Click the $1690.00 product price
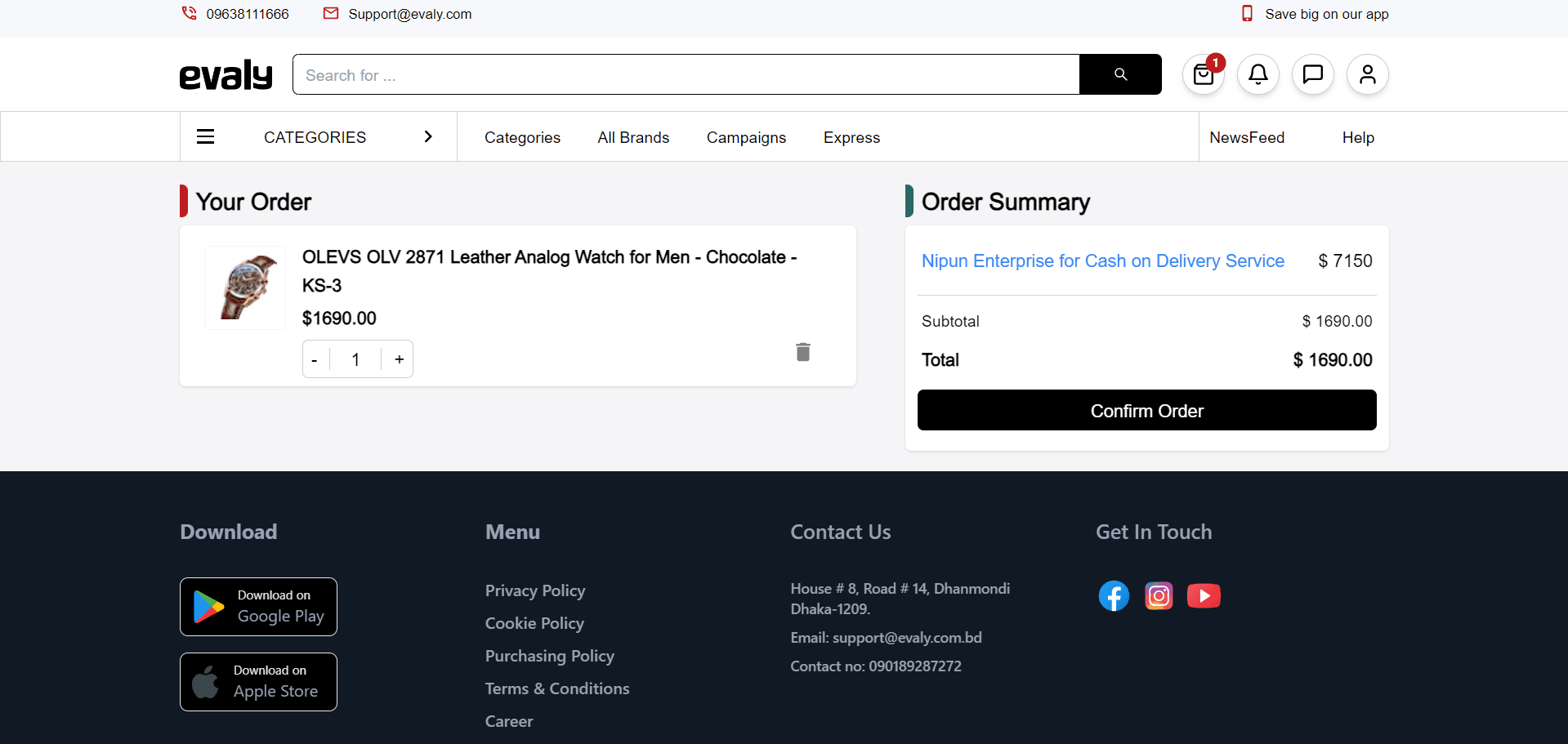Viewport: 1568px width, 744px height. pyautogui.click(x=339, y=318)
